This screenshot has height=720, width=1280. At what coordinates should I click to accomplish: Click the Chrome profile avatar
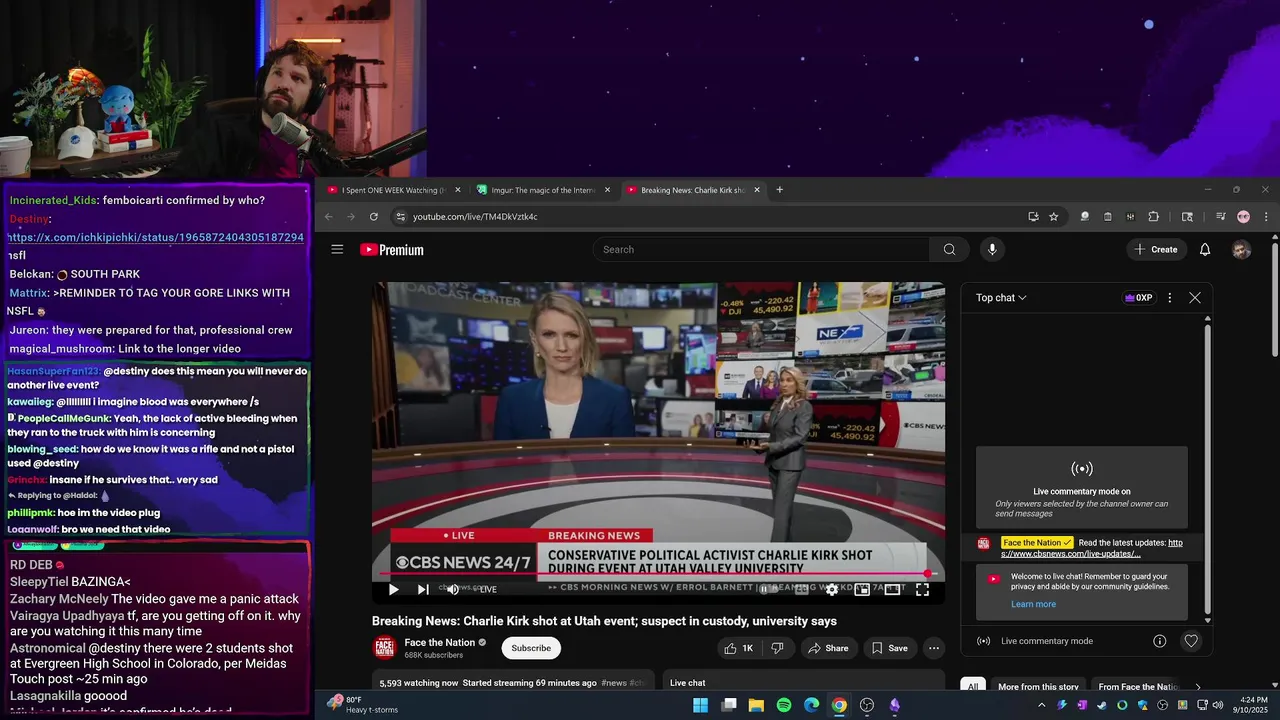tap(1243, 216)
